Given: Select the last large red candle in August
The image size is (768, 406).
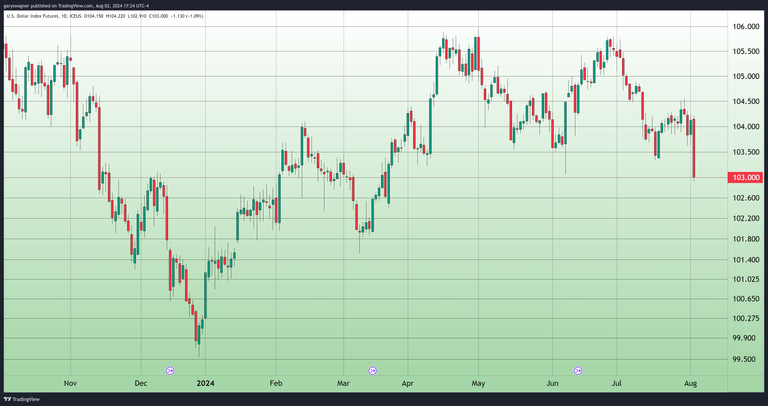Looking at the screenshot, I should click(x=693, y=148).
